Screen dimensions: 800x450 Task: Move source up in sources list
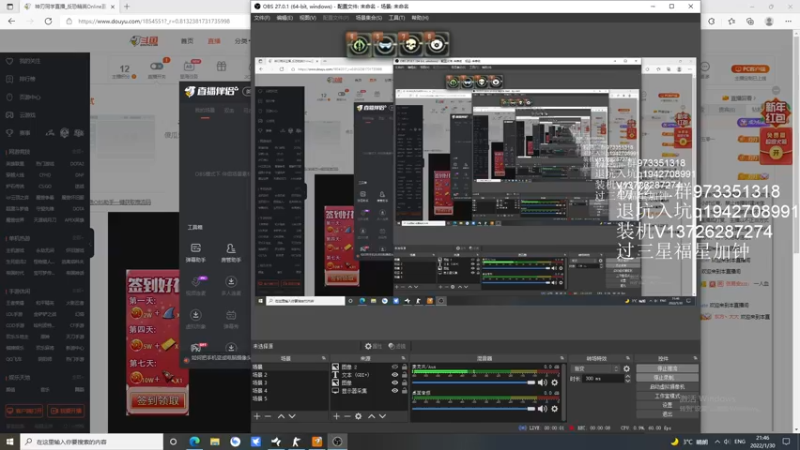pyautogui.click(x=371, y=416)
